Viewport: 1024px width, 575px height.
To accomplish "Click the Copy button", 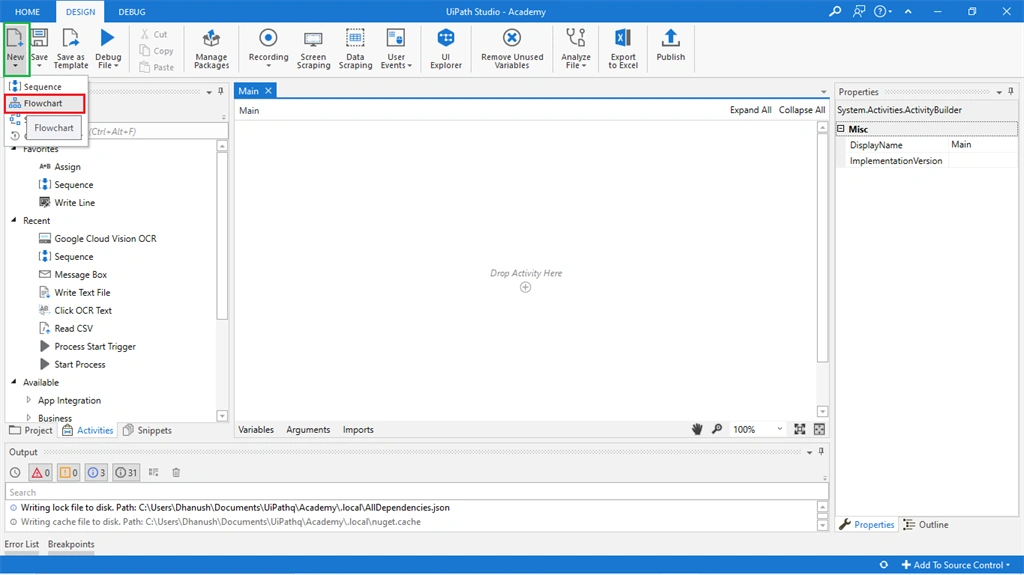I will coord(157,50).
